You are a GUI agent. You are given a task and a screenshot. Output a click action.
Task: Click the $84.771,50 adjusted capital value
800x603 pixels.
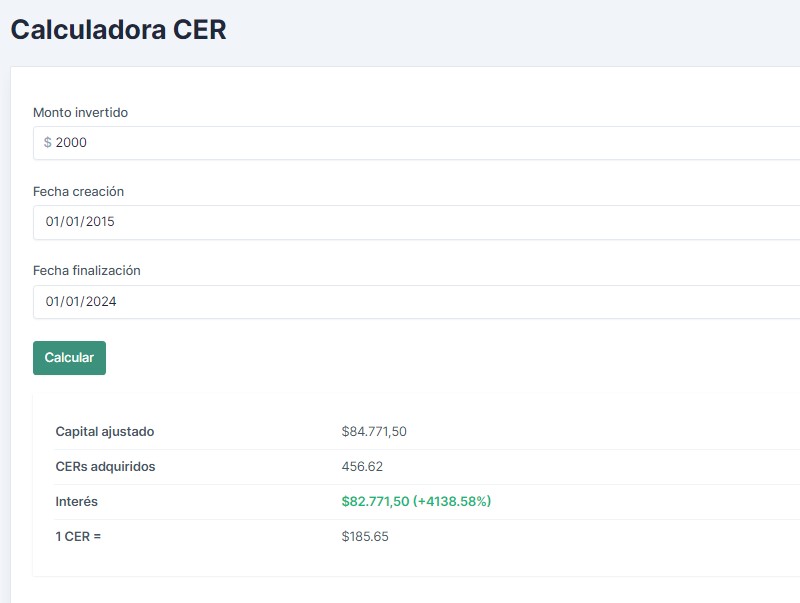pos(374,432)
